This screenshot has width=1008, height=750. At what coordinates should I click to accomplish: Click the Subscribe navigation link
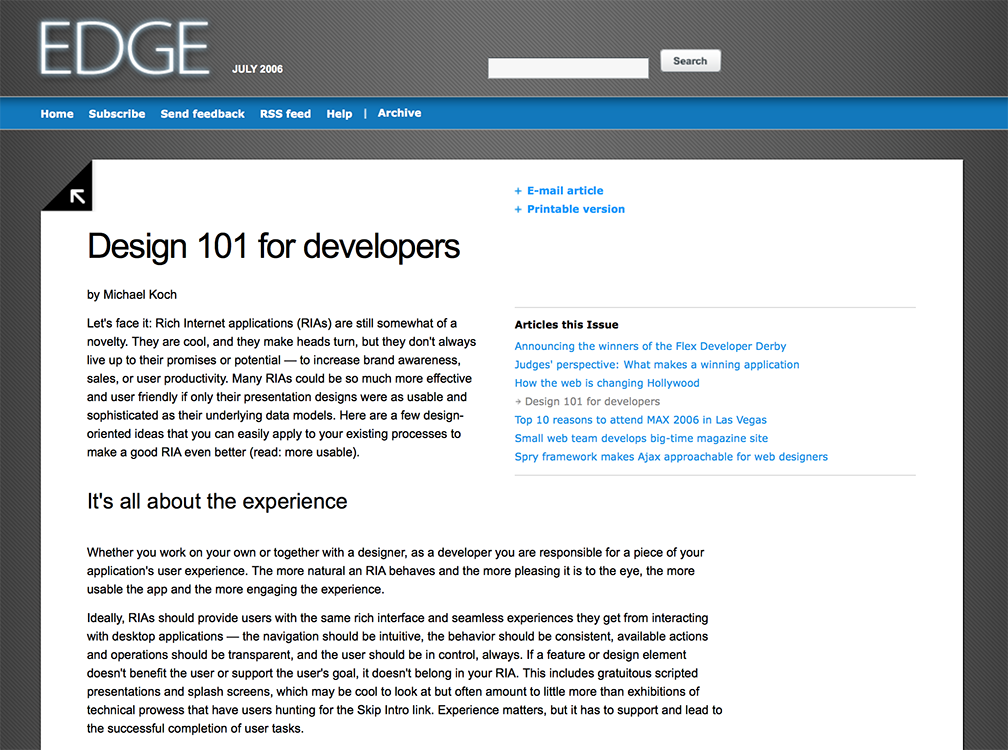pos(116,113)
